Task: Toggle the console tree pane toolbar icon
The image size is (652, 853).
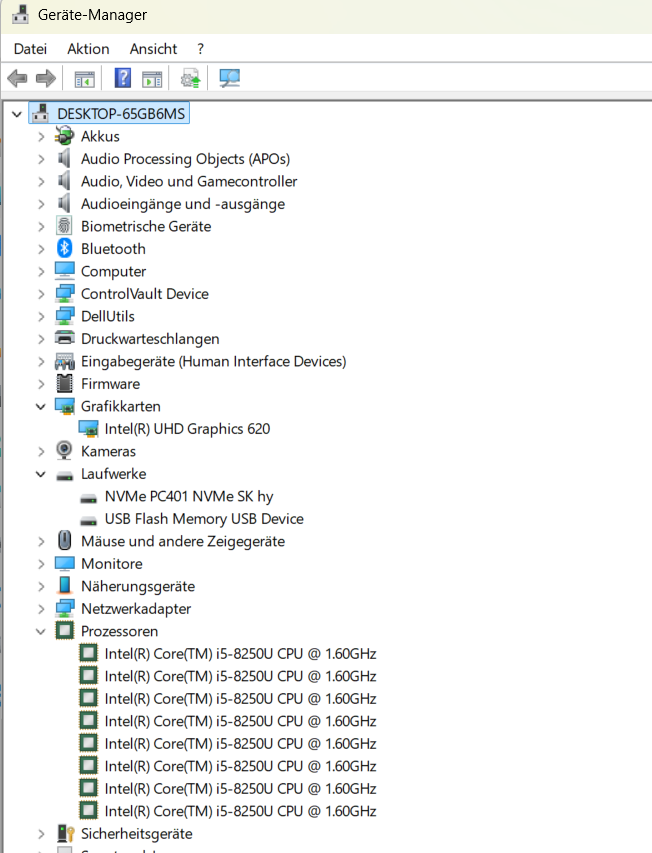Action: pos(84,79)
